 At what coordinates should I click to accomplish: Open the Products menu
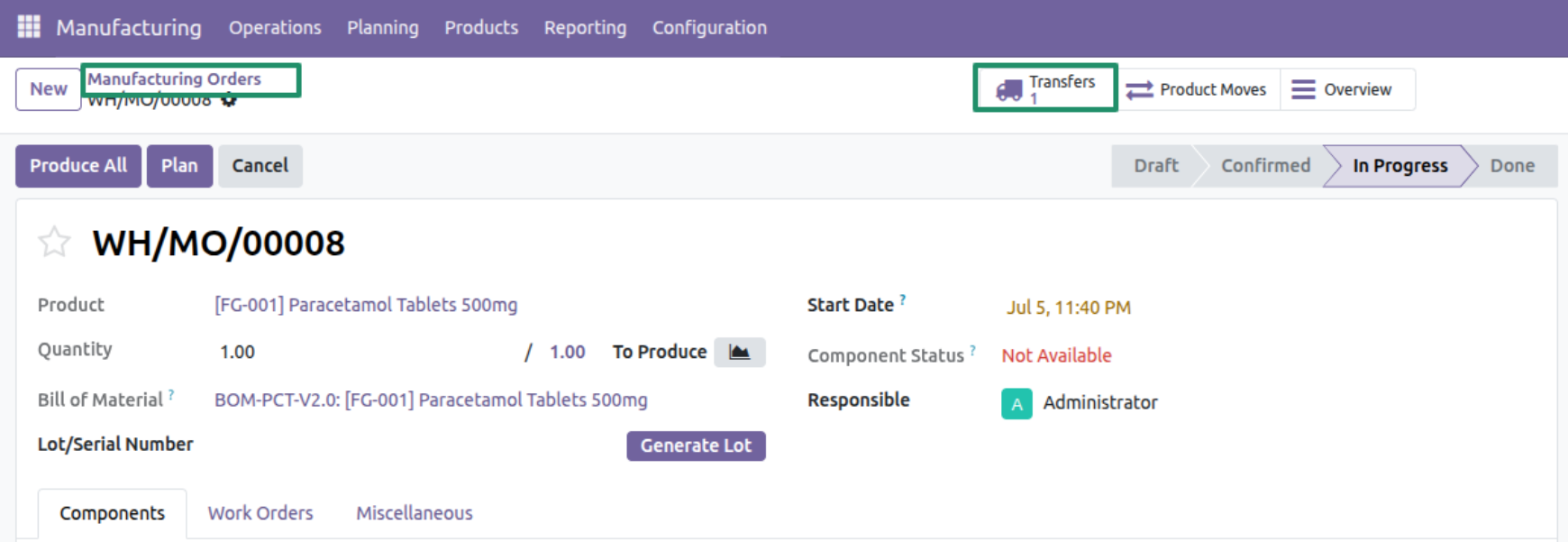481,28
